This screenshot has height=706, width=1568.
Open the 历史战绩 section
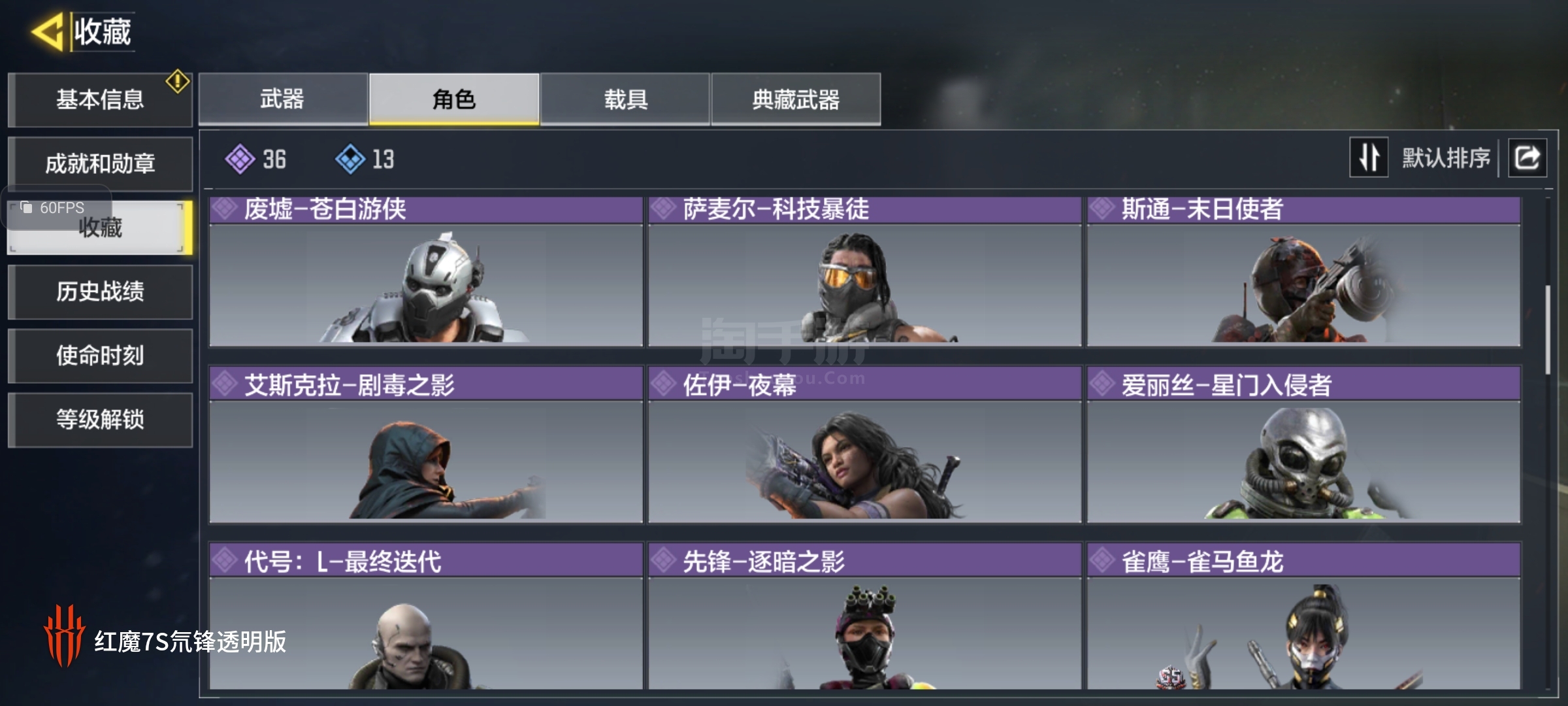click(100, 292)
